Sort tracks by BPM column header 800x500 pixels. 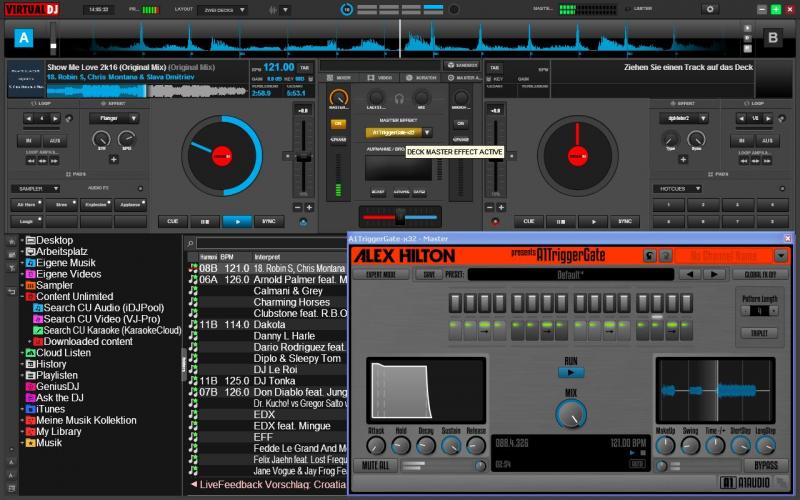click(x=227, y=257)
